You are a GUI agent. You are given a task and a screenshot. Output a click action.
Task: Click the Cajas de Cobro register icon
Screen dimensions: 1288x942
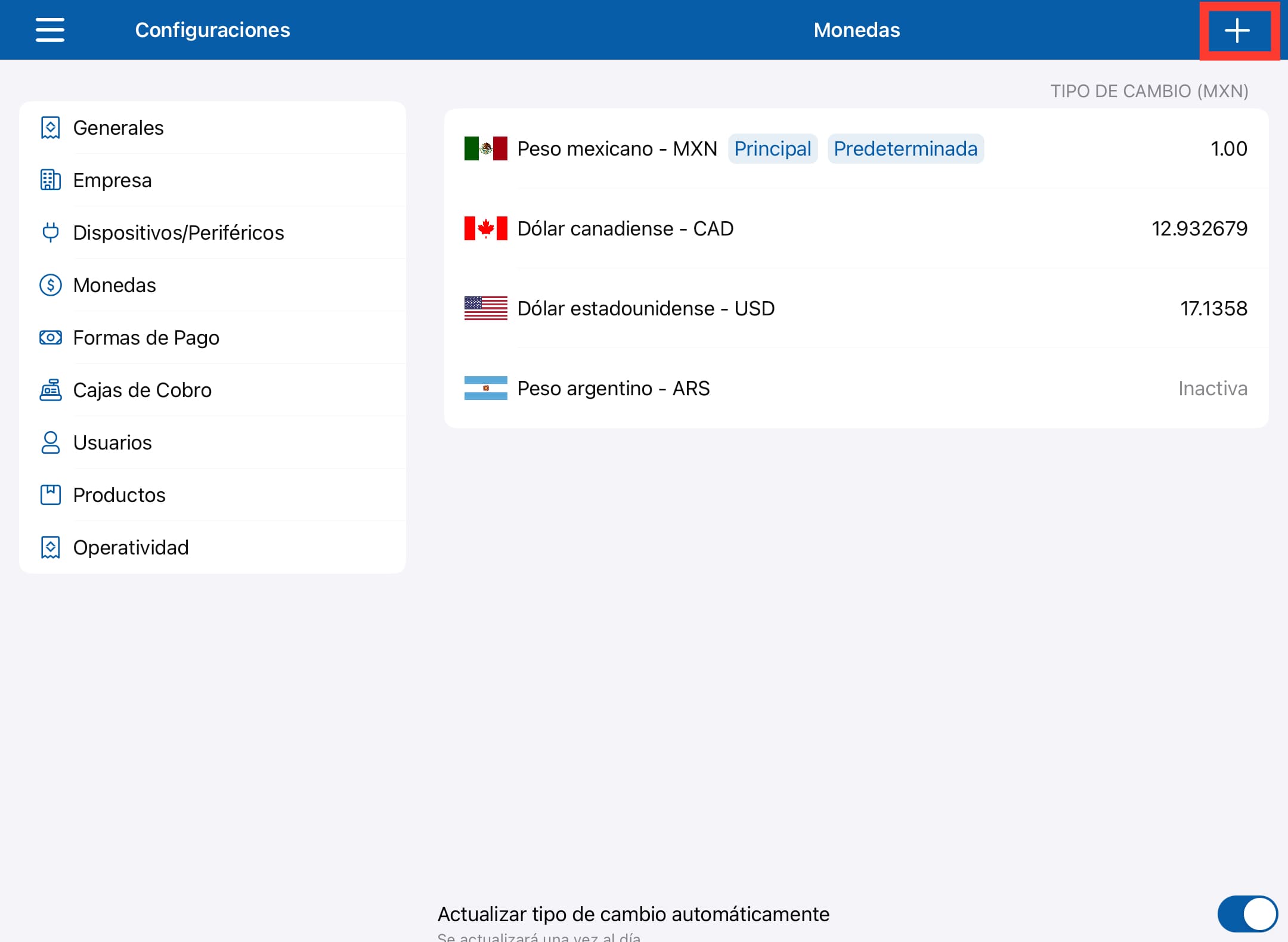51,390
